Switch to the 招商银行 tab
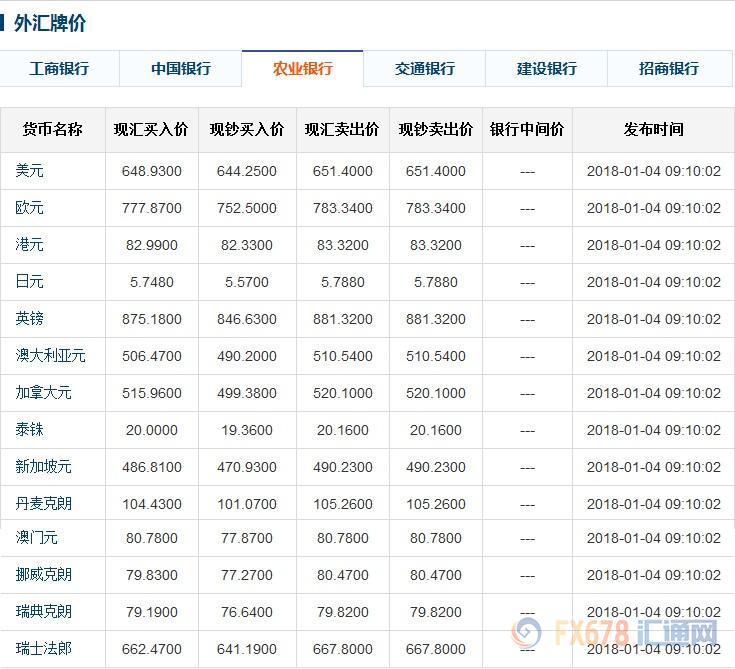The width and height of the screenshot is (735, 669). click(669, 68)
